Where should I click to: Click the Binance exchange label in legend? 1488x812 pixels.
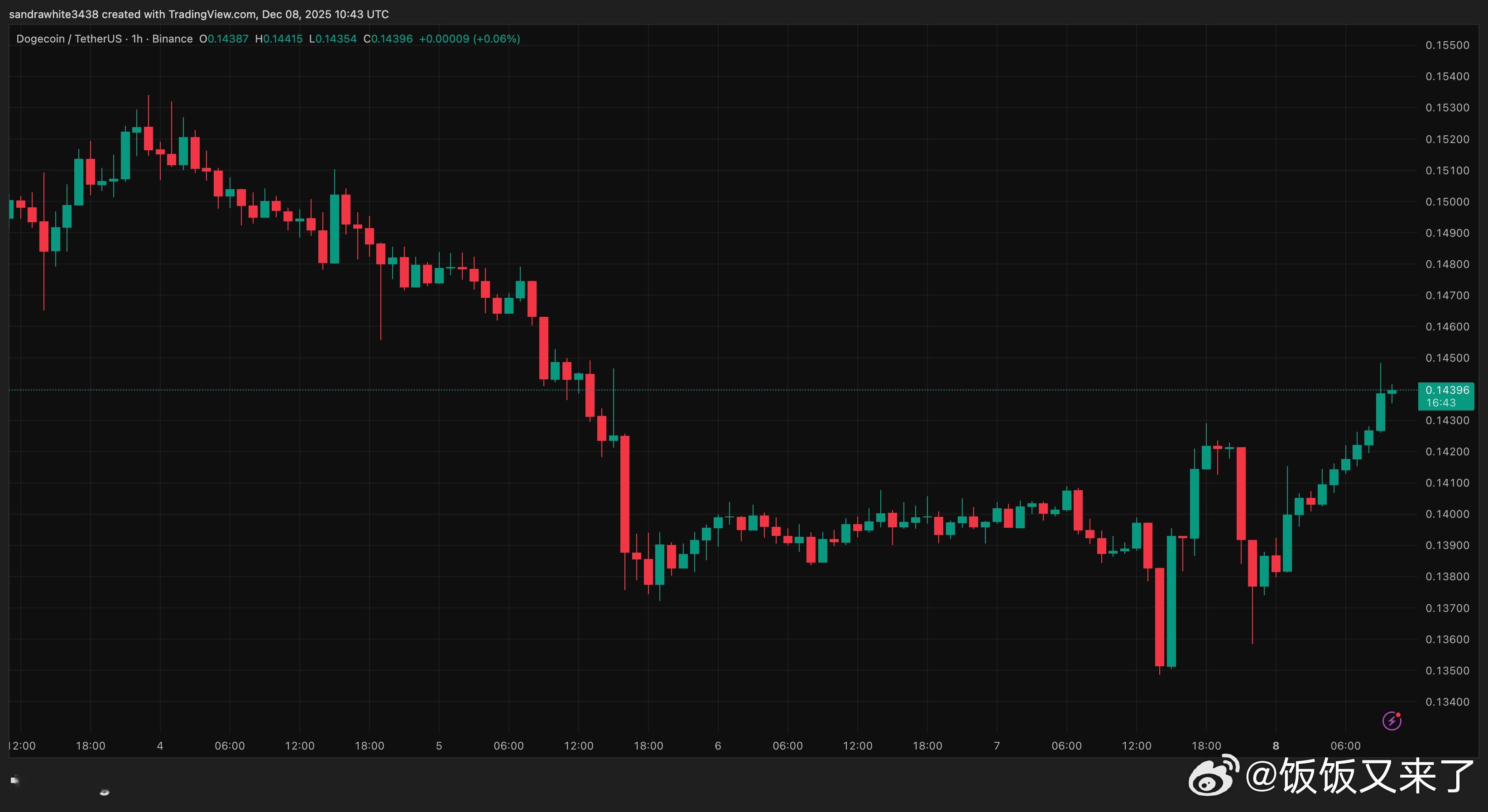172,38
